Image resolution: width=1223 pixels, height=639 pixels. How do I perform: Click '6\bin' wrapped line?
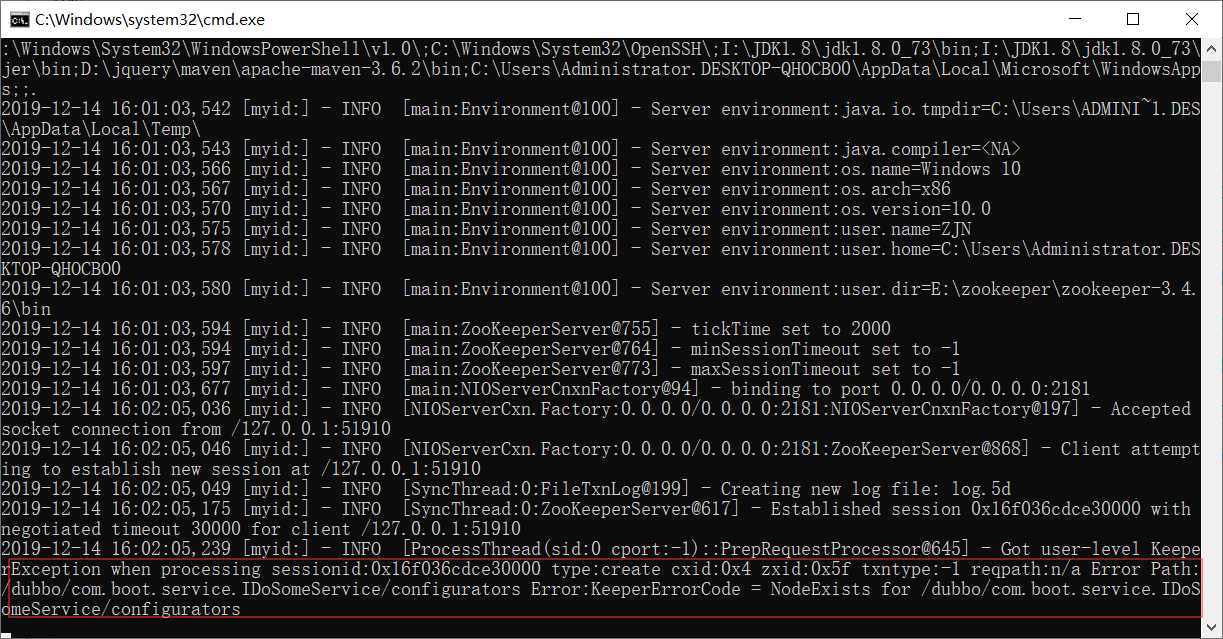click(26, 309)
